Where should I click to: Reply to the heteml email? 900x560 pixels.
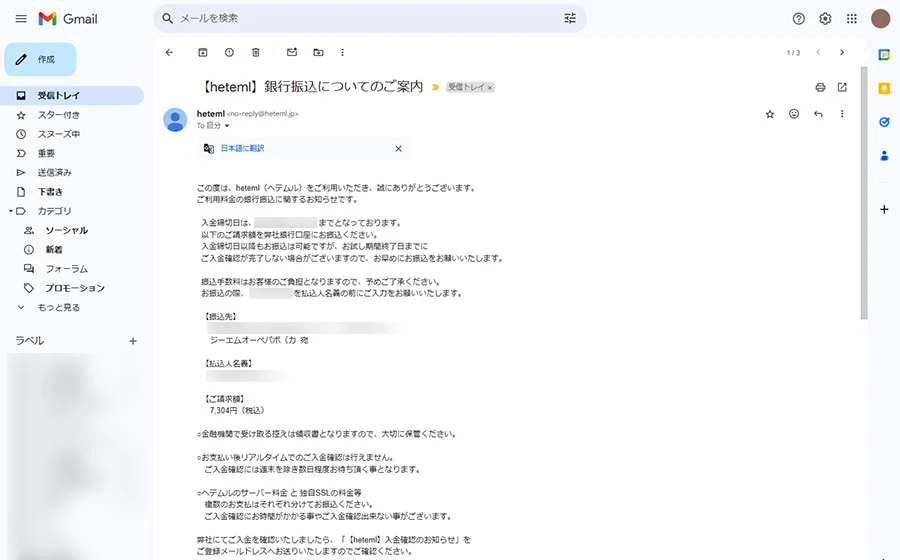[818, 114]
